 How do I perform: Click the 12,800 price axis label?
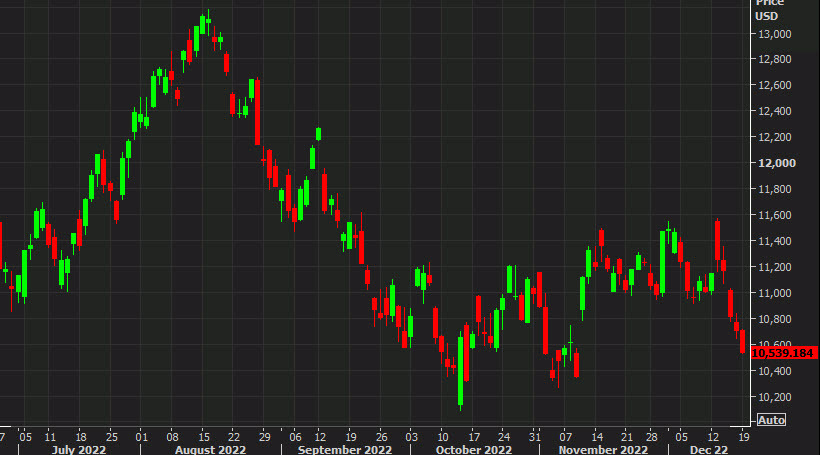coord(775,59)
